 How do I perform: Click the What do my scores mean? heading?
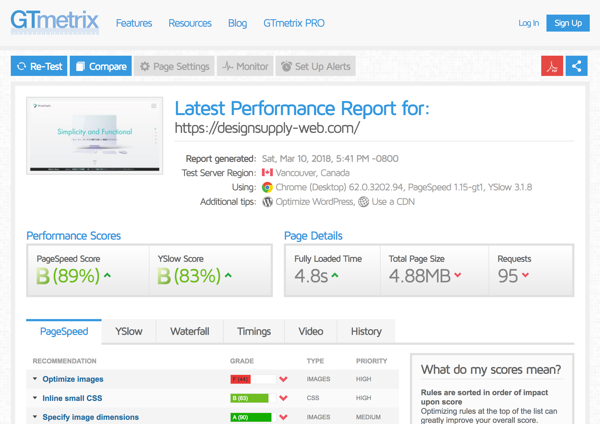click(x=491, y=370)
